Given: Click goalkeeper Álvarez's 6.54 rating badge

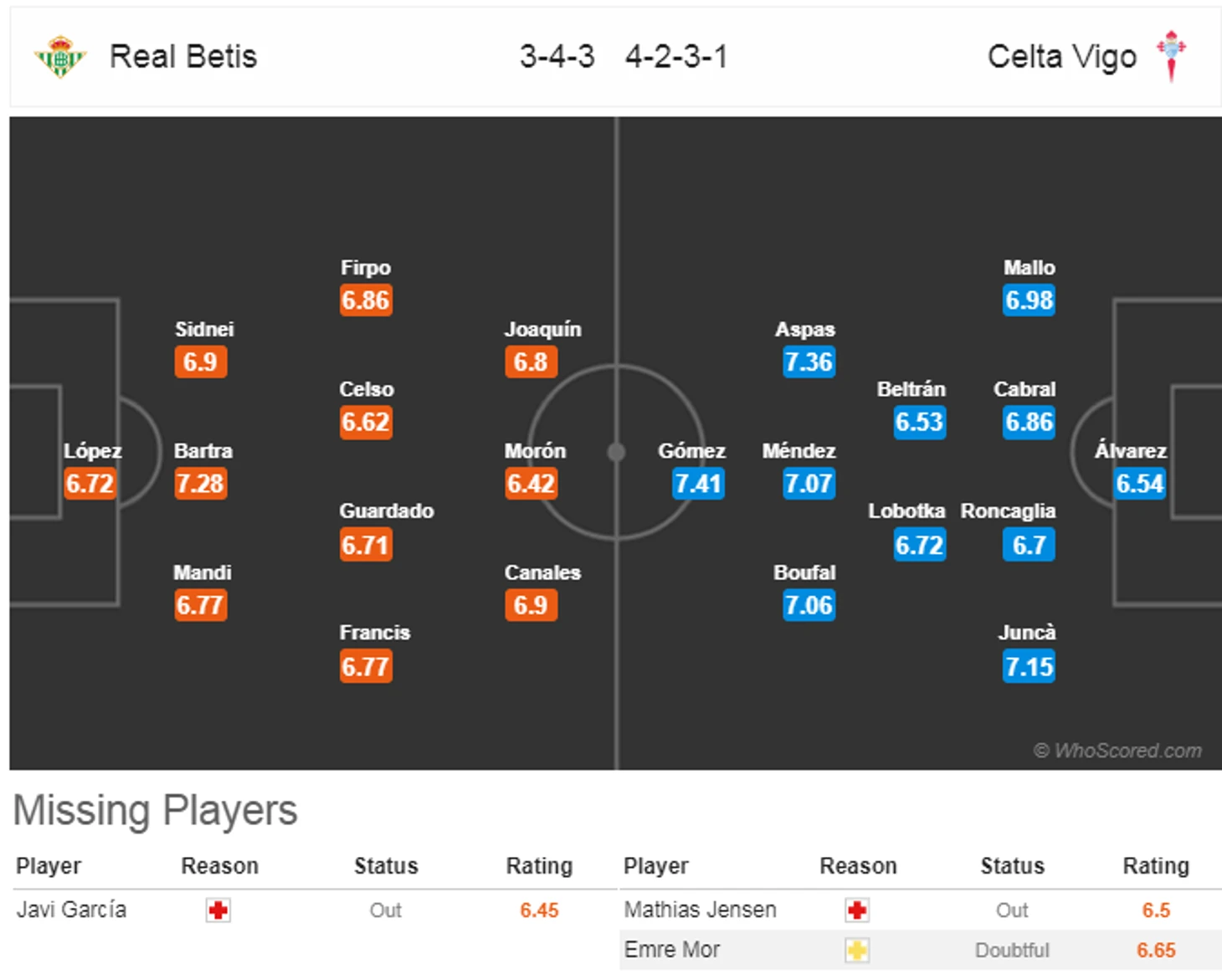Looking at the screenshot, I should tap(1139, 484).
